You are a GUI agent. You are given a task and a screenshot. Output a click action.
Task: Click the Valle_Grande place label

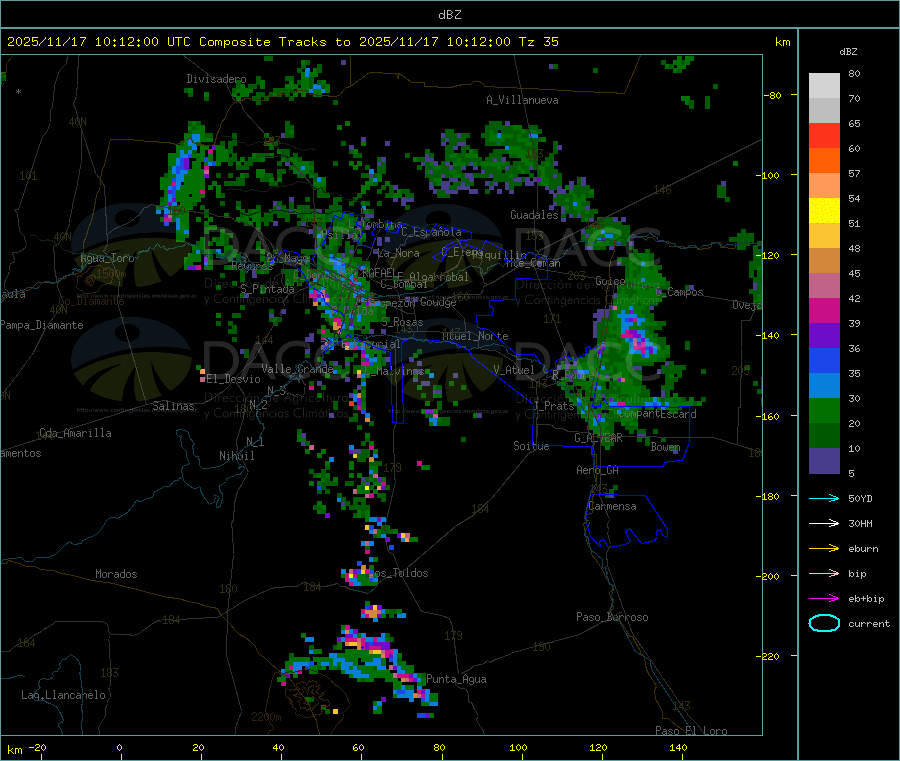click(297, 368)
